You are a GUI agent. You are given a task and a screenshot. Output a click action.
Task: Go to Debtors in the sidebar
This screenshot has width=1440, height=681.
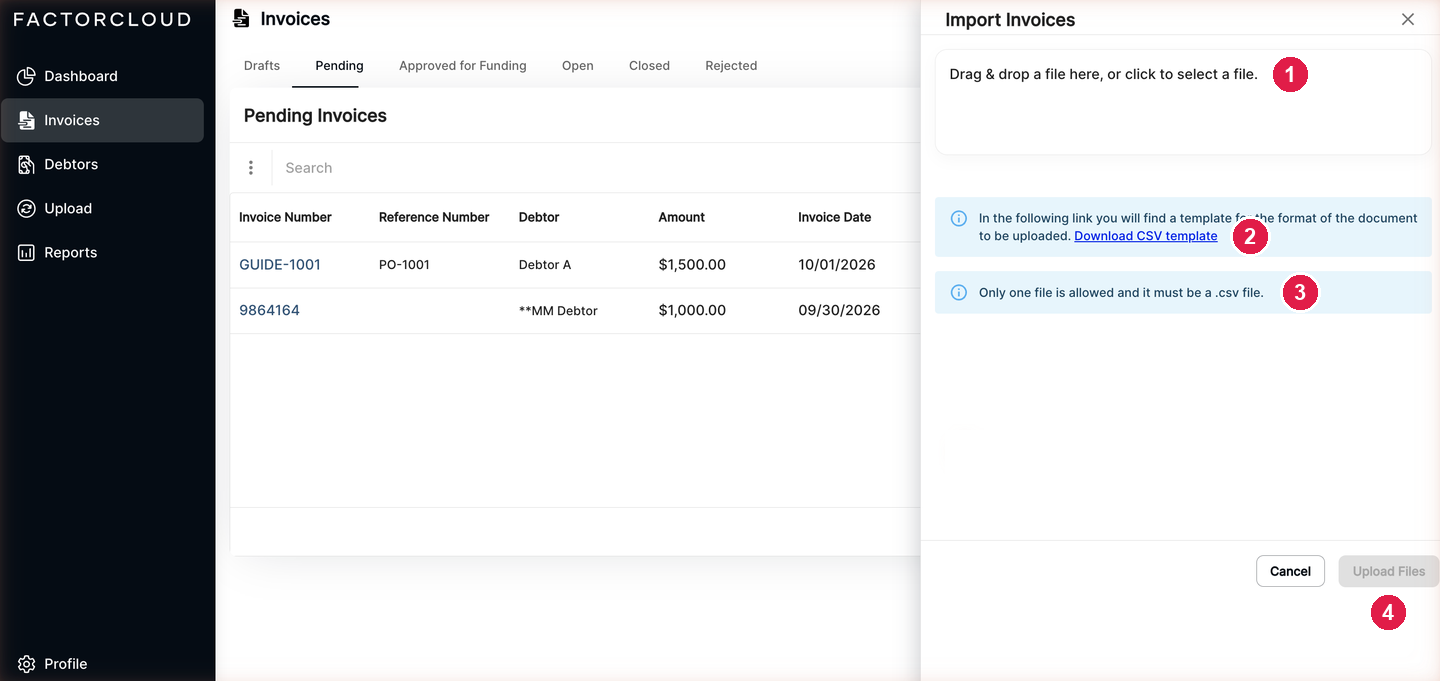[x=103, y=164]
